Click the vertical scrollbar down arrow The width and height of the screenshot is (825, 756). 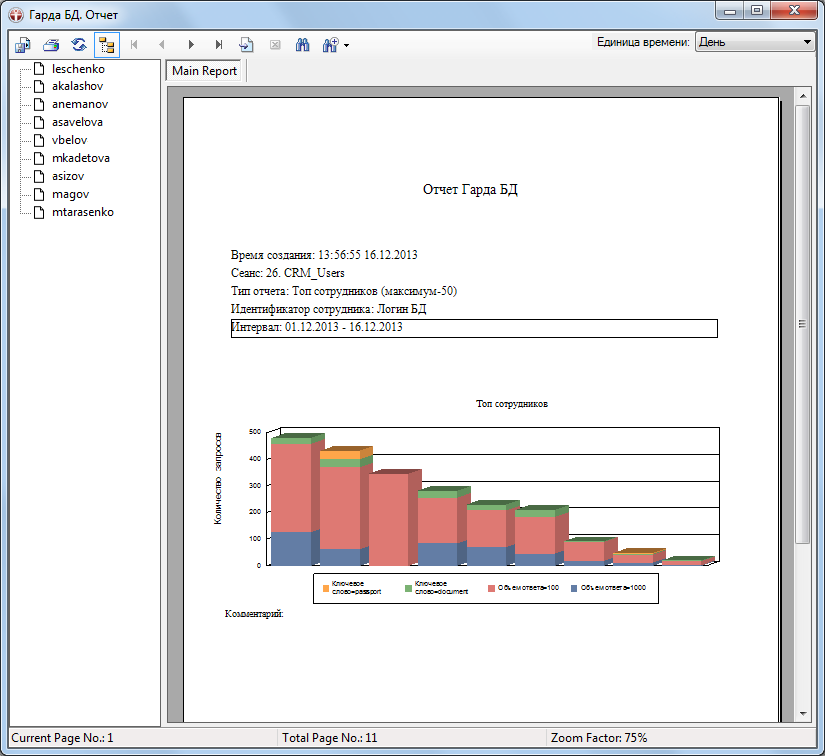802,713
